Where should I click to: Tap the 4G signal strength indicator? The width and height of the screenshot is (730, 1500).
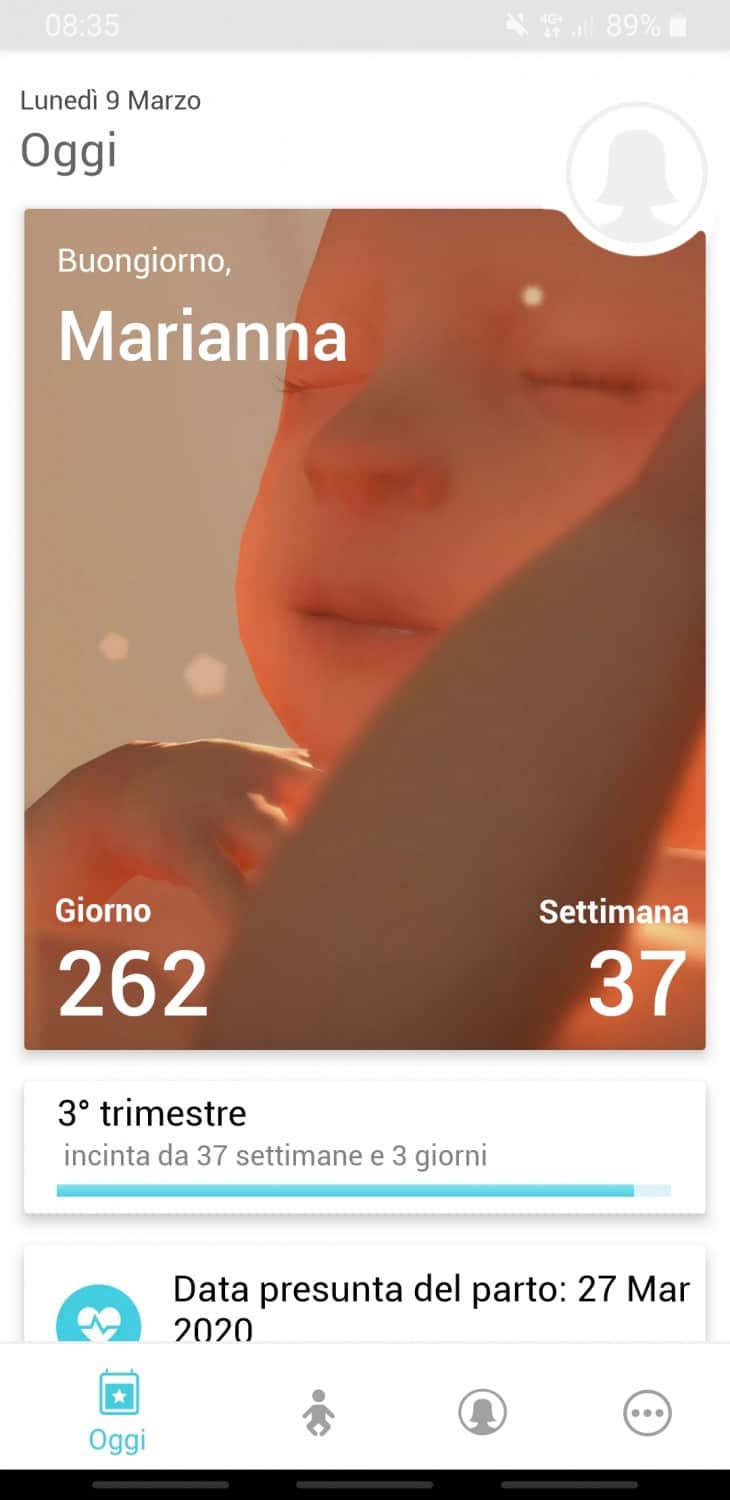[566, 26]
